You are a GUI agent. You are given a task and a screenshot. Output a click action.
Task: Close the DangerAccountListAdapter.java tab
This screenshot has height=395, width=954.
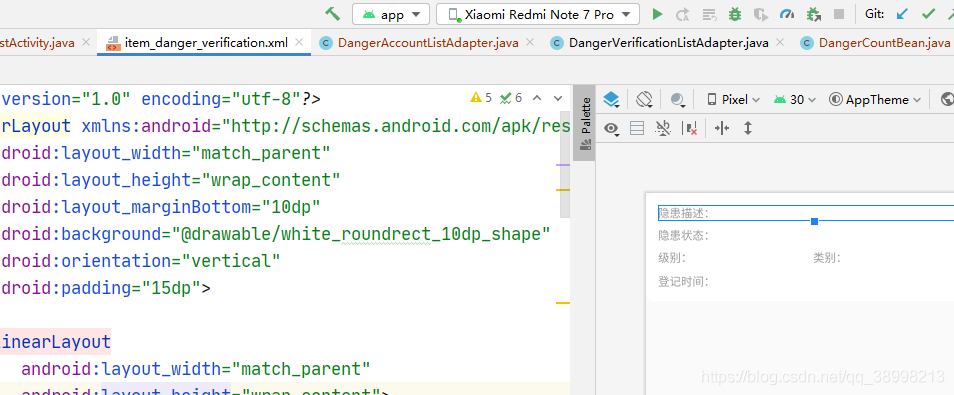point(530,43)
